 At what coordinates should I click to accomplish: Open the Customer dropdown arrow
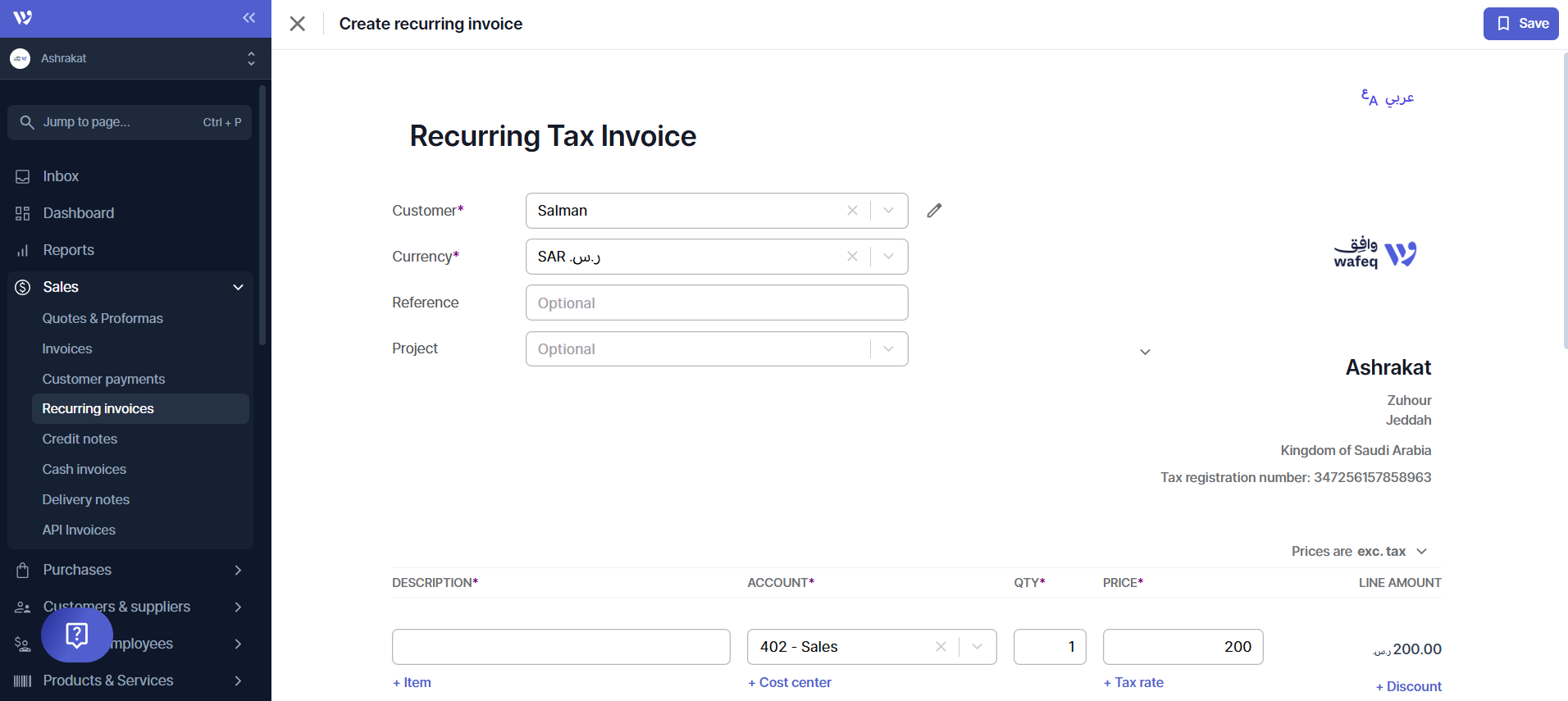click(888, 211)
